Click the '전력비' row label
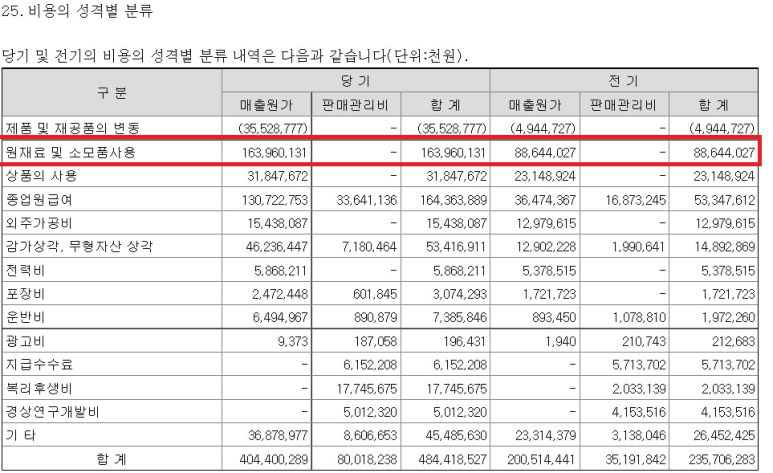This screenshot has width=773, height=473. tap(25, 270)
